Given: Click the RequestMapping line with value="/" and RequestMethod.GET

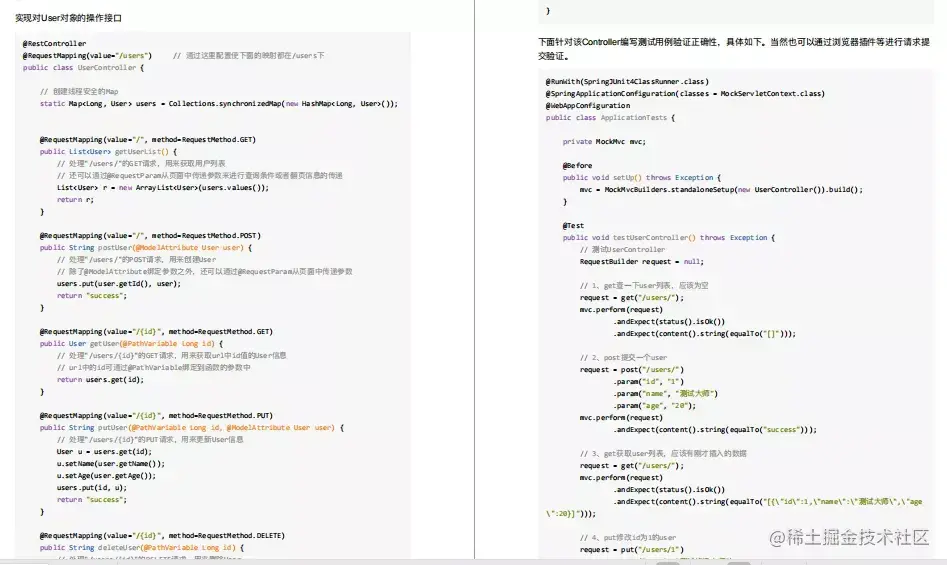Looking at the screenshot, I should click(x=148, y=139).
